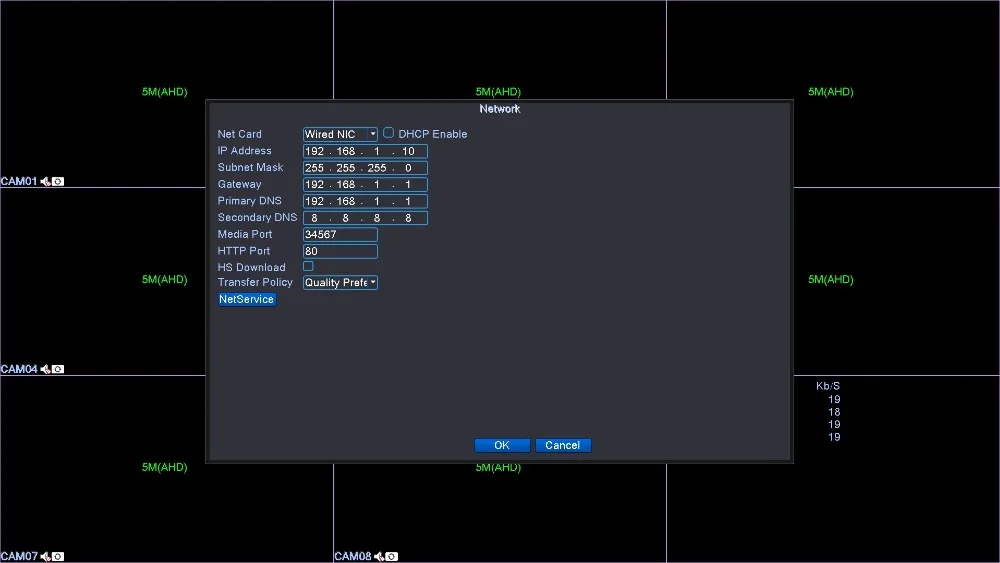1000x563 pixels.
Task: Open the NetService settings button
Action: [x=247, y=299]
